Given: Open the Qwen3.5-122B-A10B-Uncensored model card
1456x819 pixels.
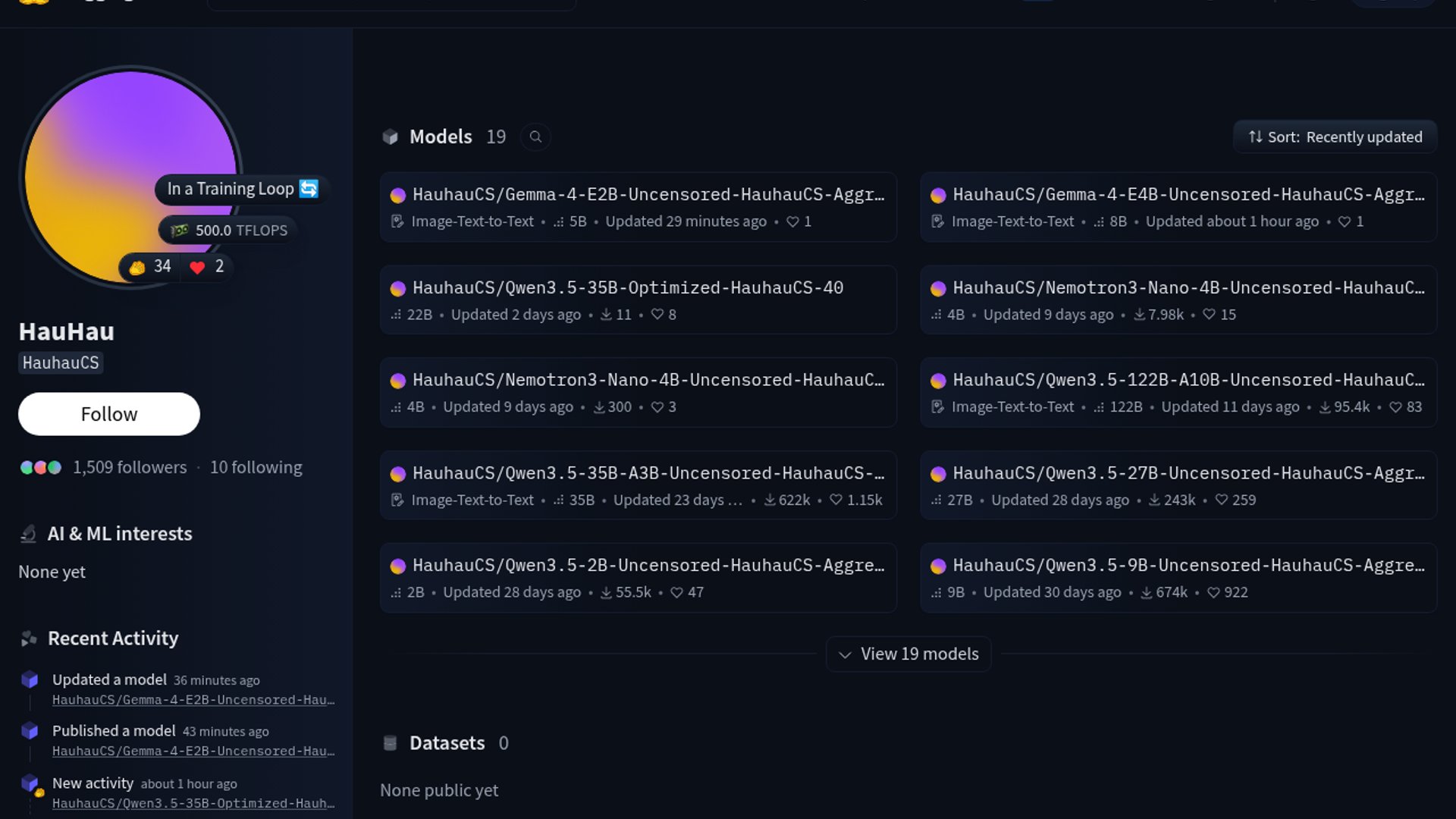Looking at the screenshot, I should click(x=1188, y=380).
